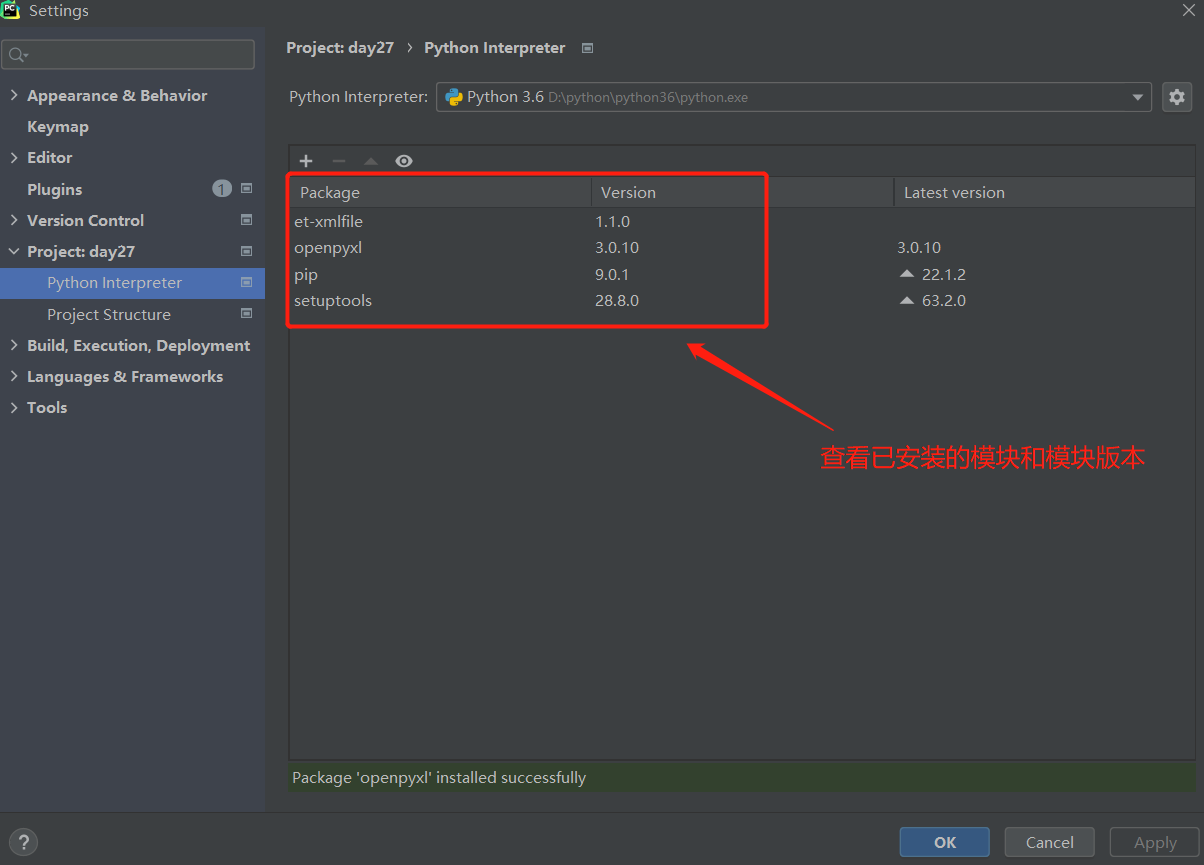
Task: Sort by Latest version column header
Action: 1044,192
